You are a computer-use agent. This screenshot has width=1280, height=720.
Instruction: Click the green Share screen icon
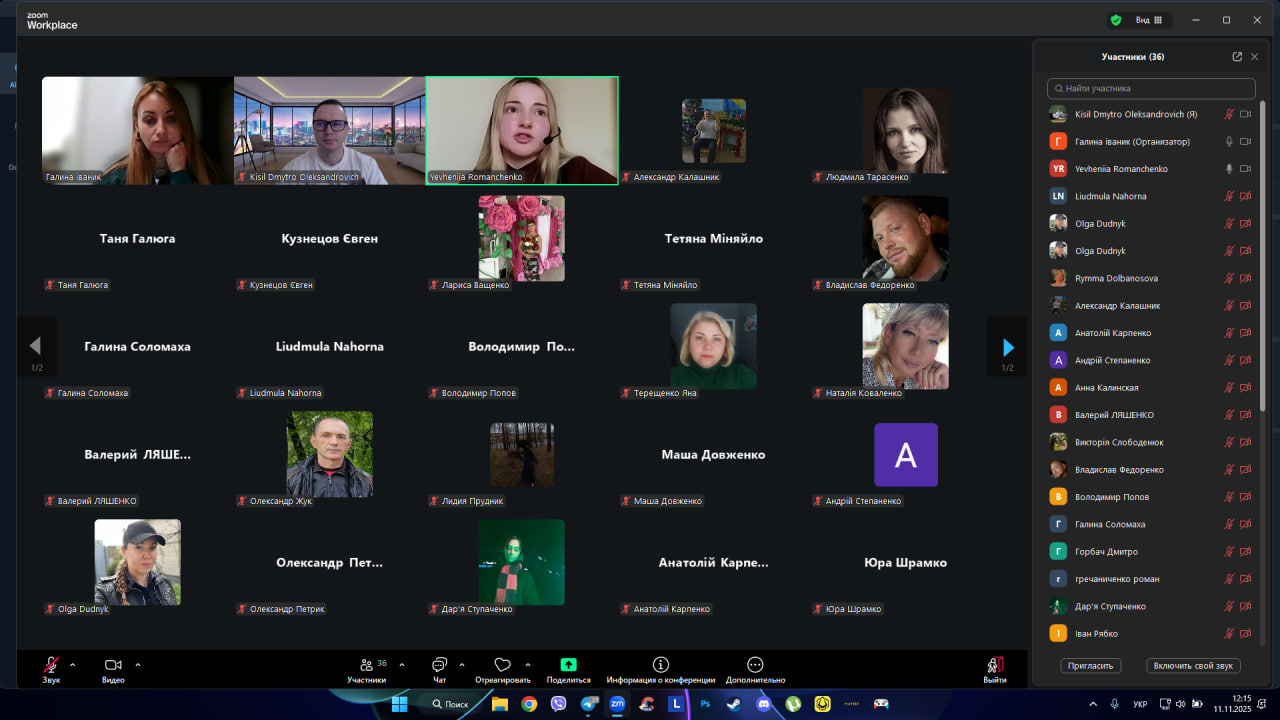(x=568, y=665)
